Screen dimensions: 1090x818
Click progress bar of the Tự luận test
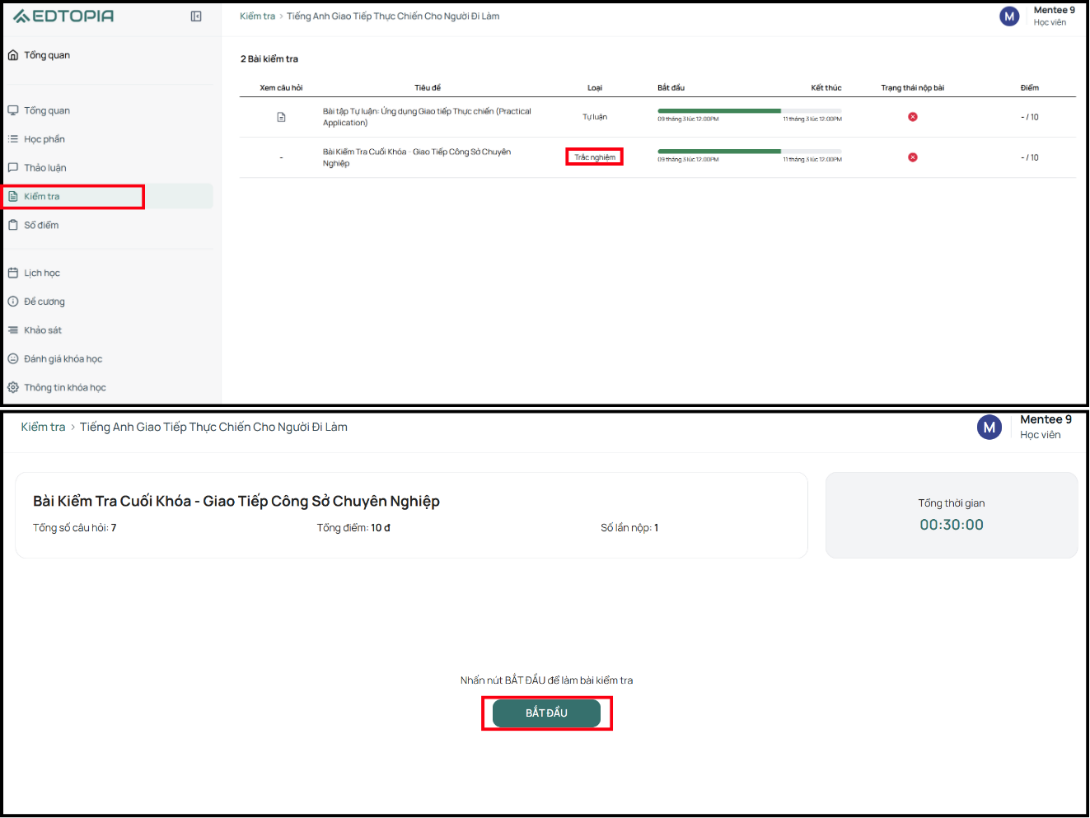point(749,111)
